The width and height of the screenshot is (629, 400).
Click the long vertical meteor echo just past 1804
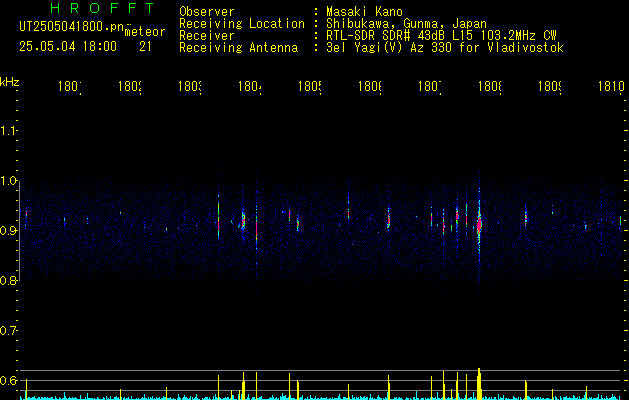click(x=256, y=227)
